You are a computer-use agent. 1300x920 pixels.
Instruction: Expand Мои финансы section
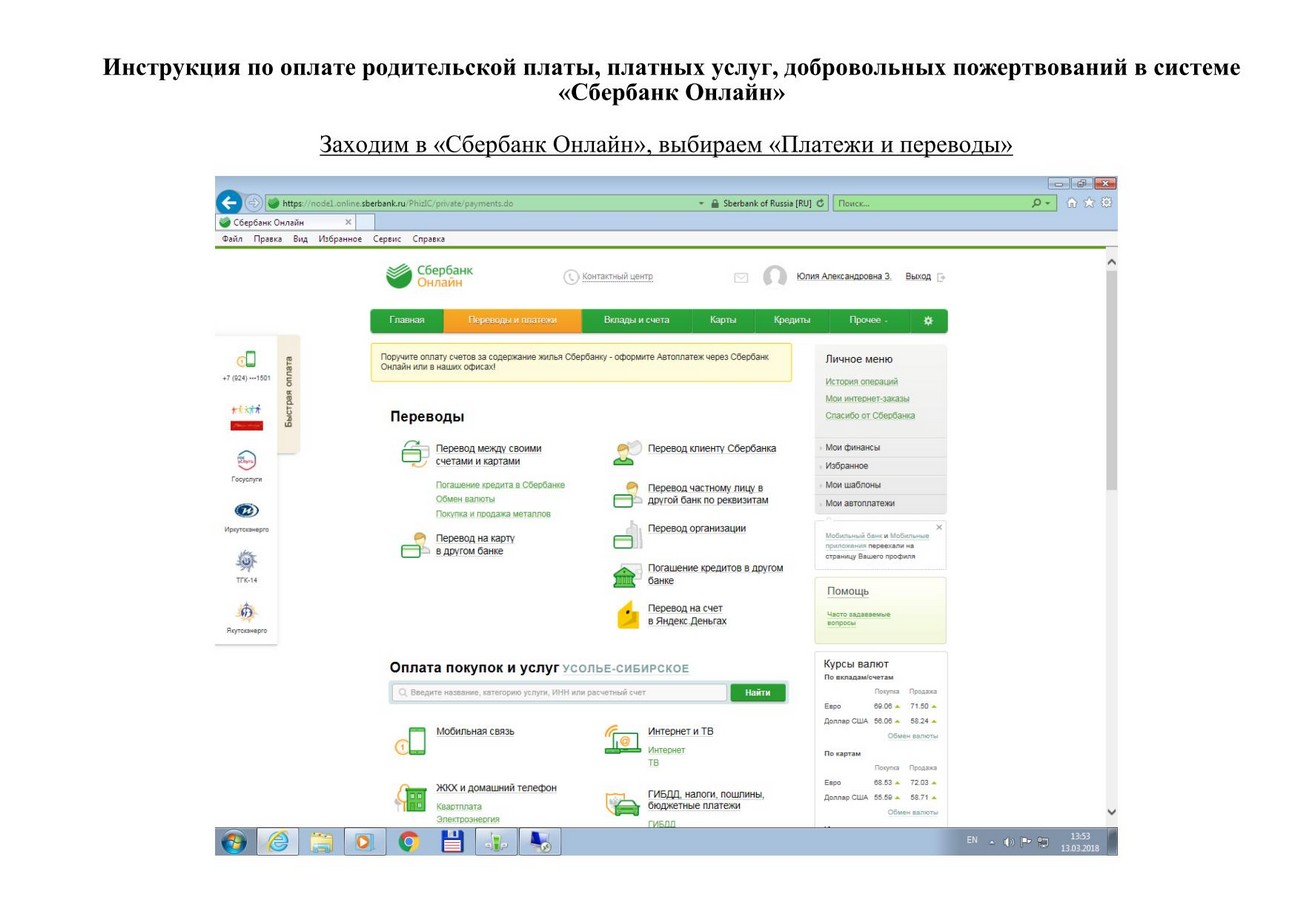click(881, 447)
